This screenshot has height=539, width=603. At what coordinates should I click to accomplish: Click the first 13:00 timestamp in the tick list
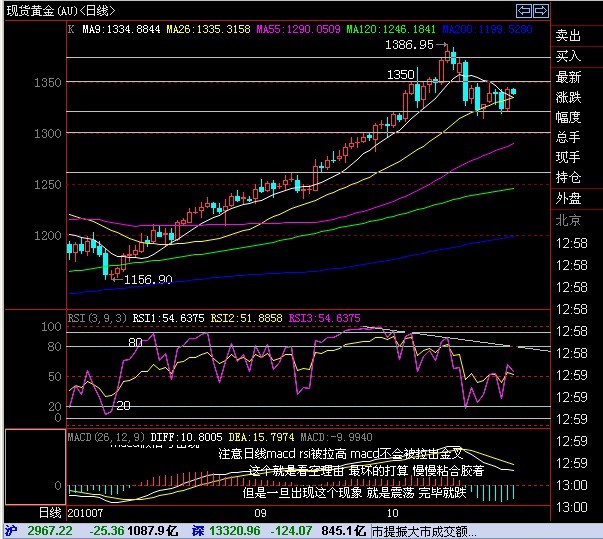[571, 486]
